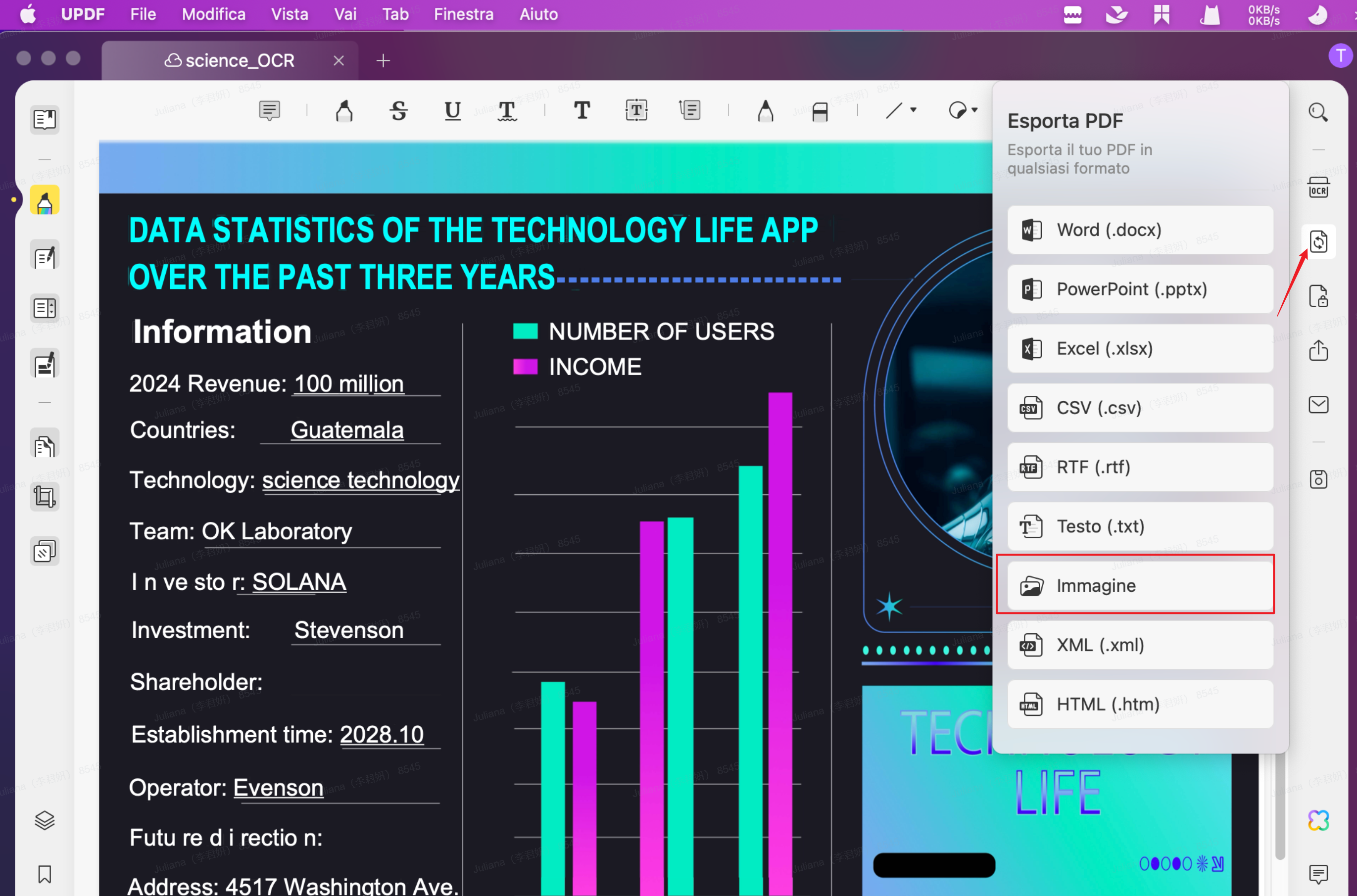Open the Share file icon
This screenshot has width=1357, height=896.
(x=1318, y=350)
